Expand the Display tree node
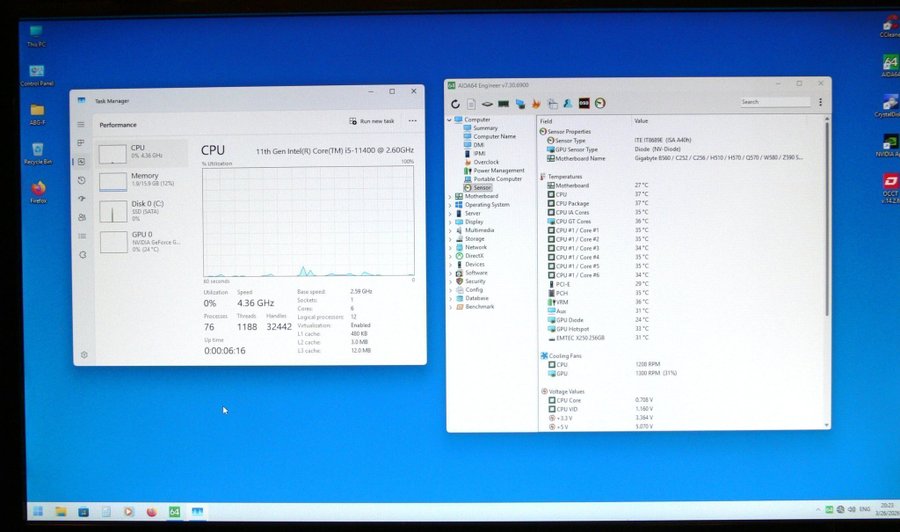This screenshot has width=900, height=532. point(450,222)
